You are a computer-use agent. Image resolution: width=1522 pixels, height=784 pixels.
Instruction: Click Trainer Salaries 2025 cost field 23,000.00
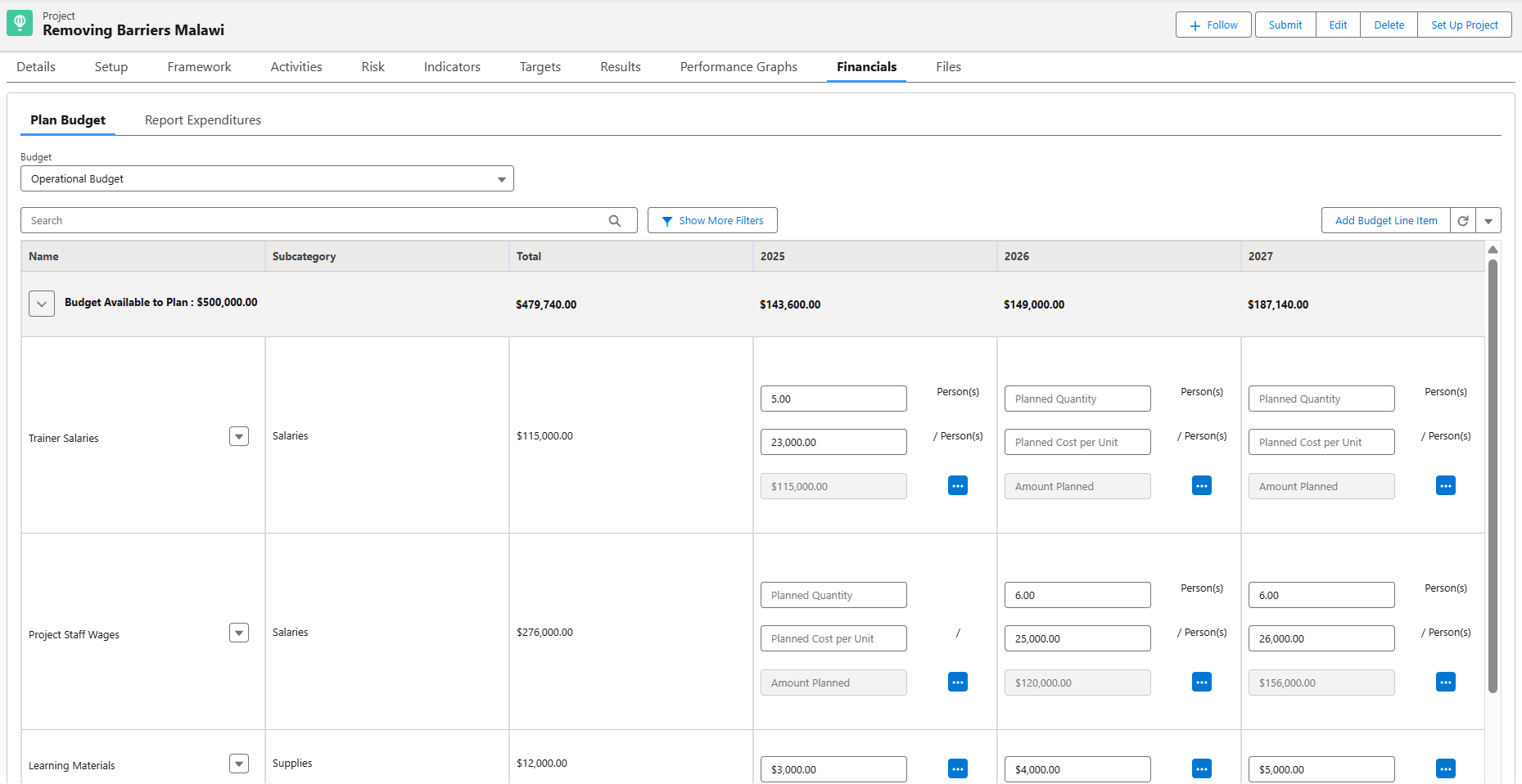pos(833,443)
